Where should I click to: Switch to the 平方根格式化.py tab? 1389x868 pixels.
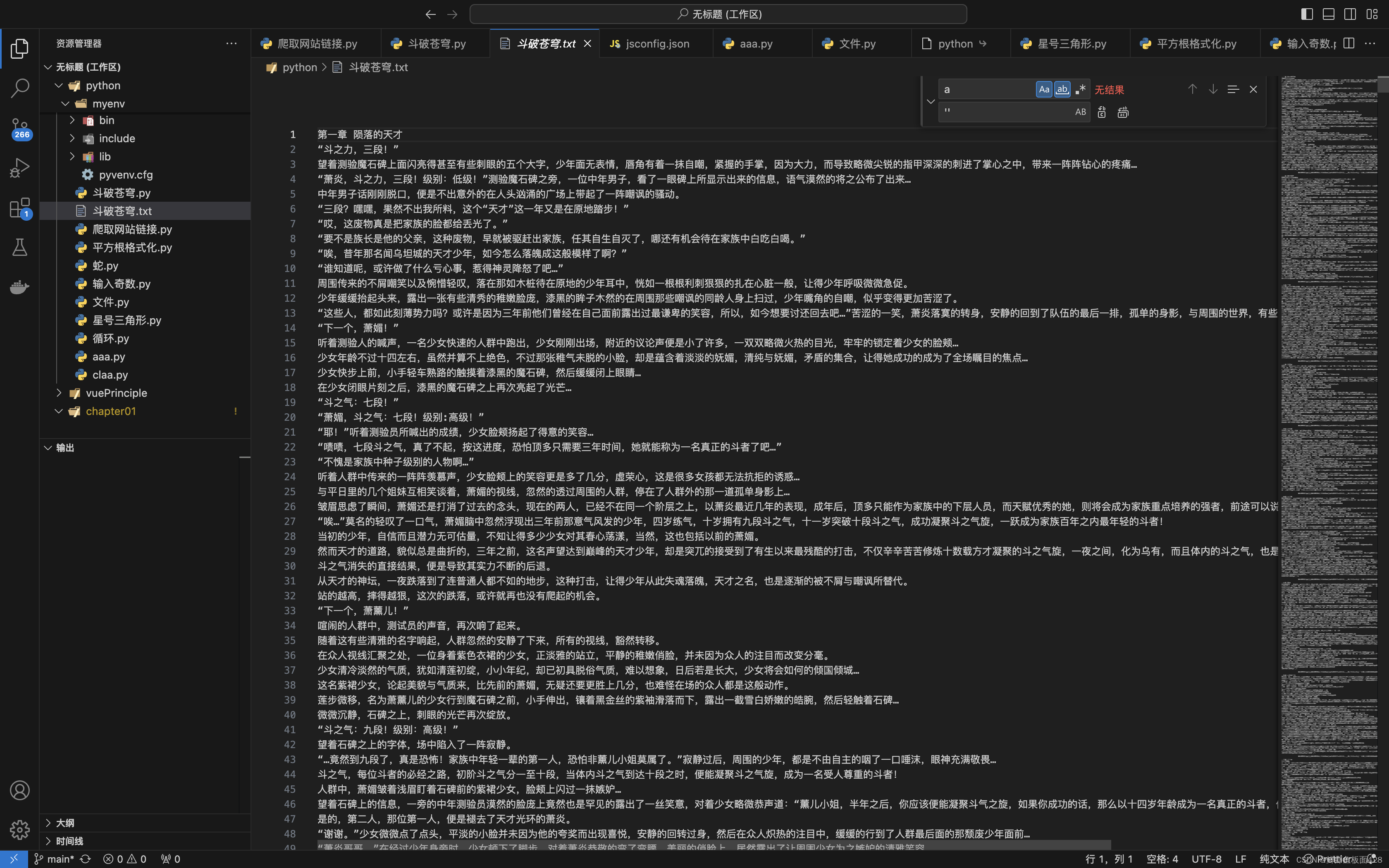coord(1195,44)
